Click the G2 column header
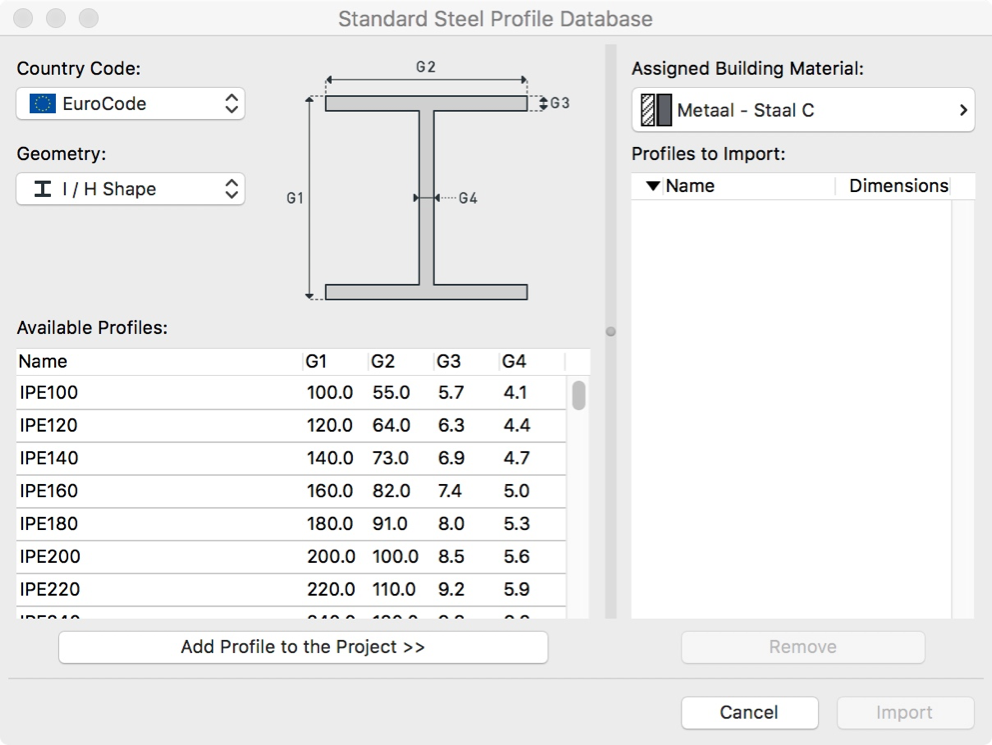This screenshot has height=745, width=992. tap(400, 362)
